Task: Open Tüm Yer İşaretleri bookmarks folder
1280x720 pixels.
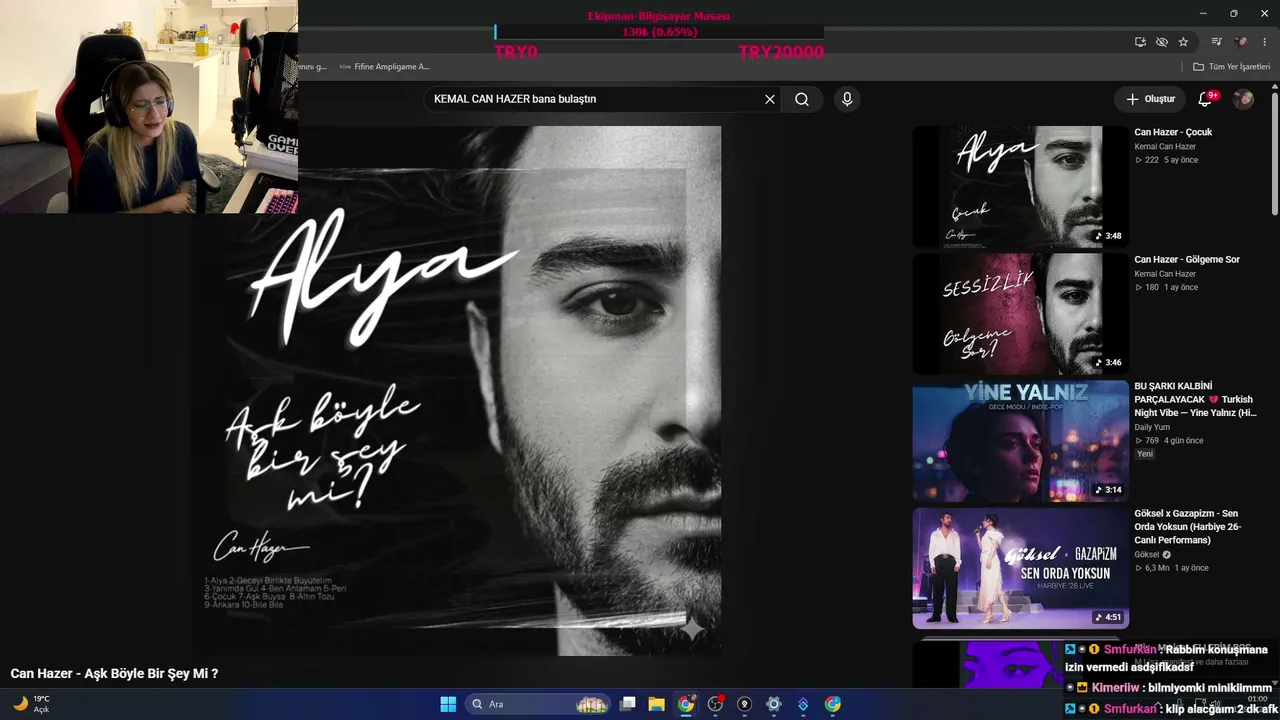Action: click(x=1231, y=67)
